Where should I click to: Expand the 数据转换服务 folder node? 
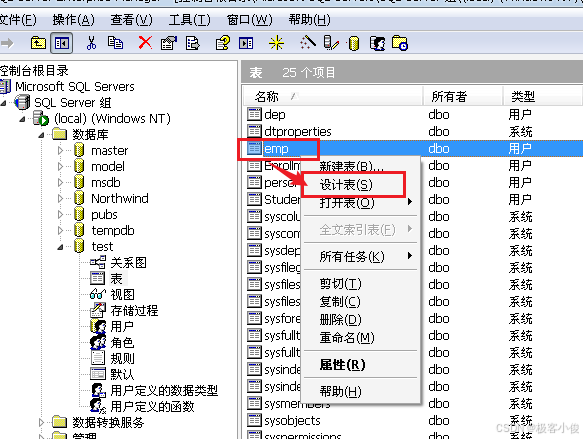point(41,422)
